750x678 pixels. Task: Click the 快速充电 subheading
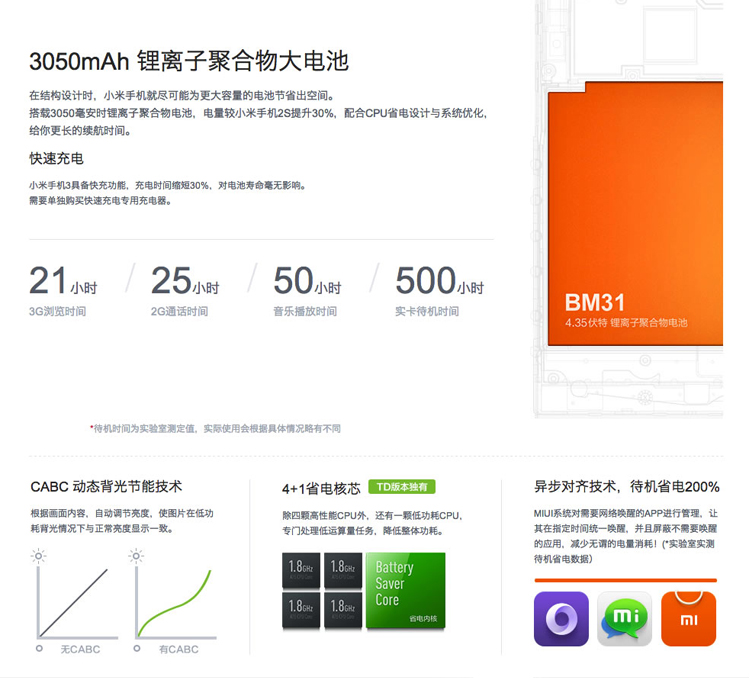point(56,158)
